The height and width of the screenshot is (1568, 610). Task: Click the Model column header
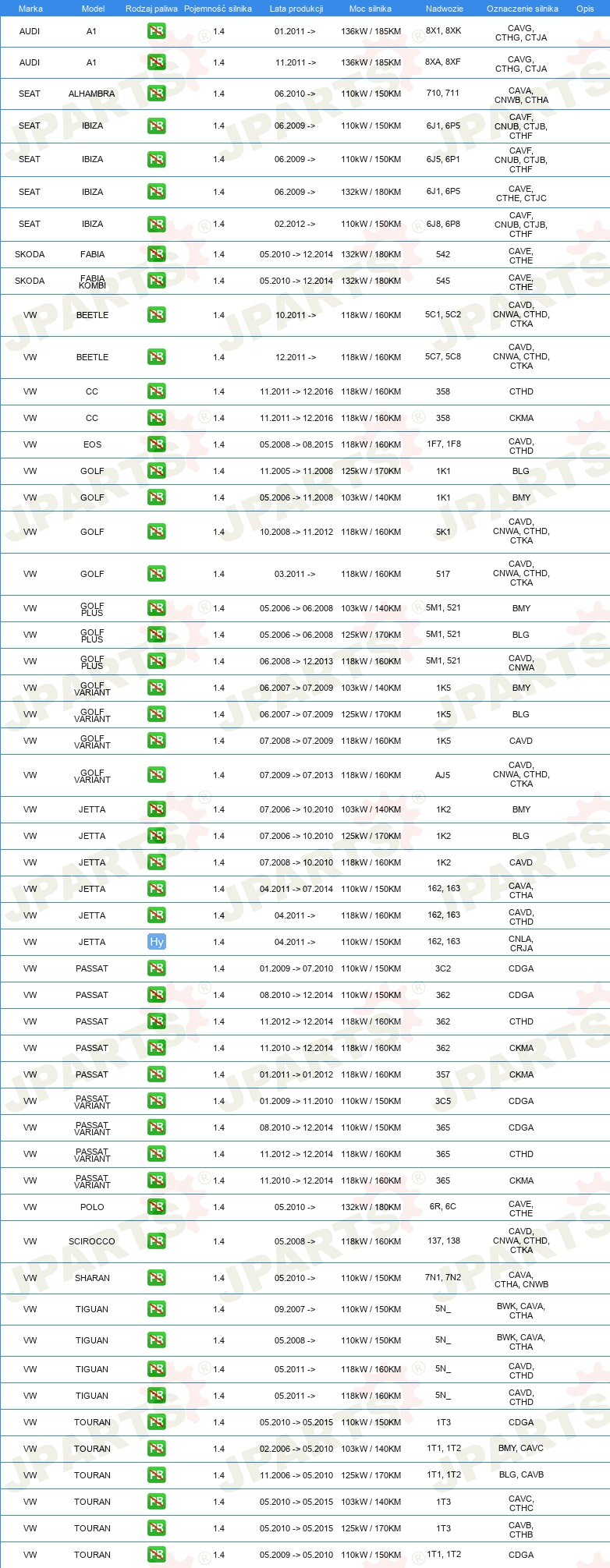[x=93, y=9]
